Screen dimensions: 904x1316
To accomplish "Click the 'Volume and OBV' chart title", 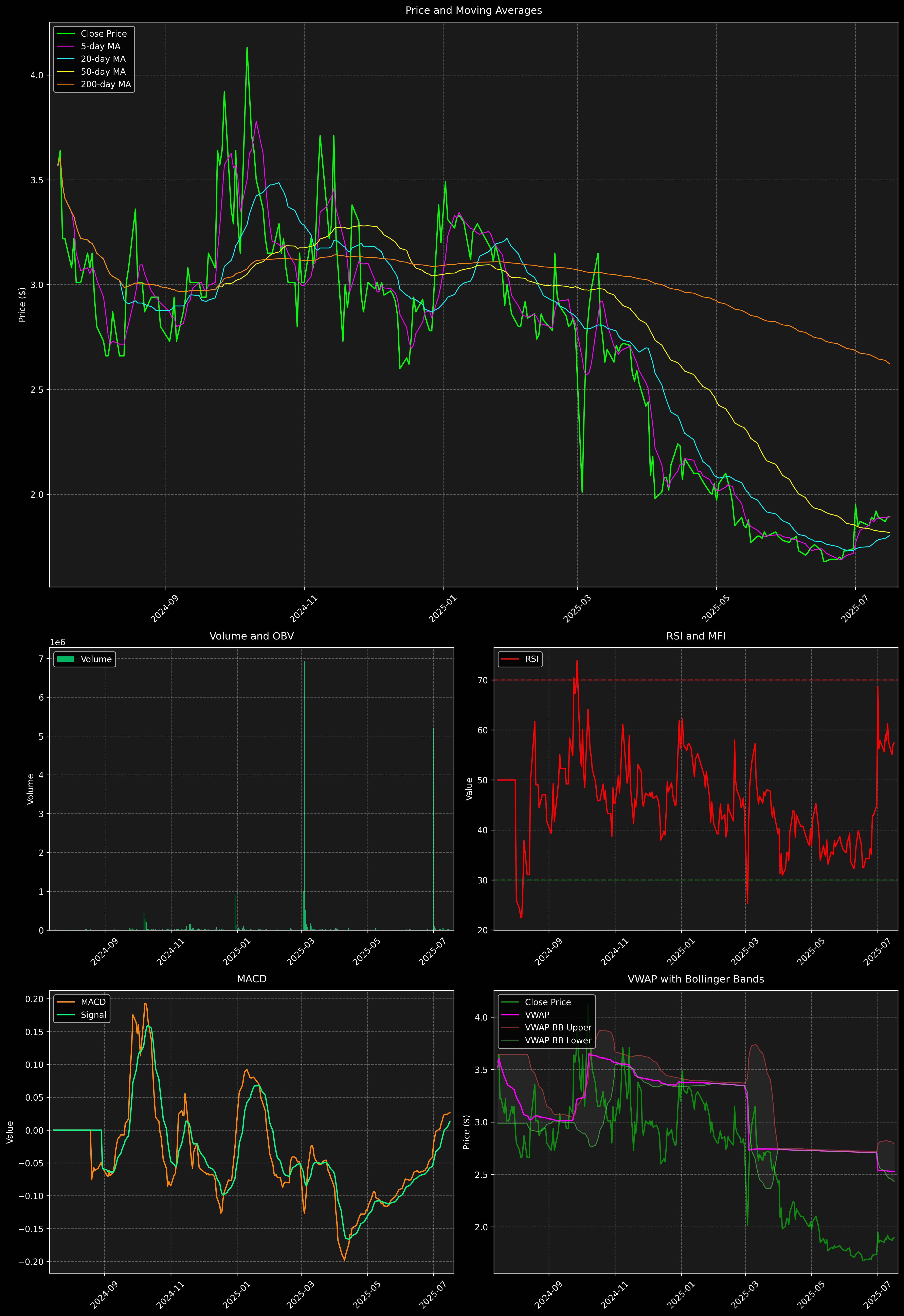I will click(252, 636).
